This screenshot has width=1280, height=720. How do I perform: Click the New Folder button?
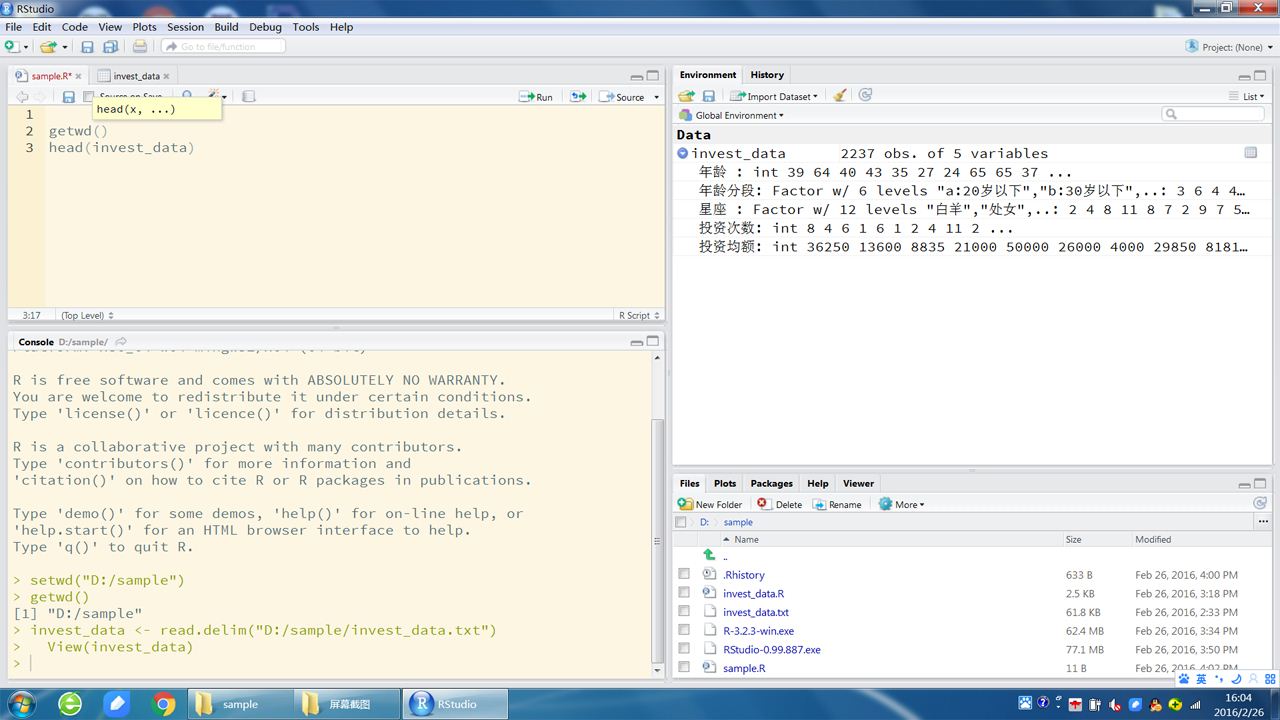pos(710,504)
